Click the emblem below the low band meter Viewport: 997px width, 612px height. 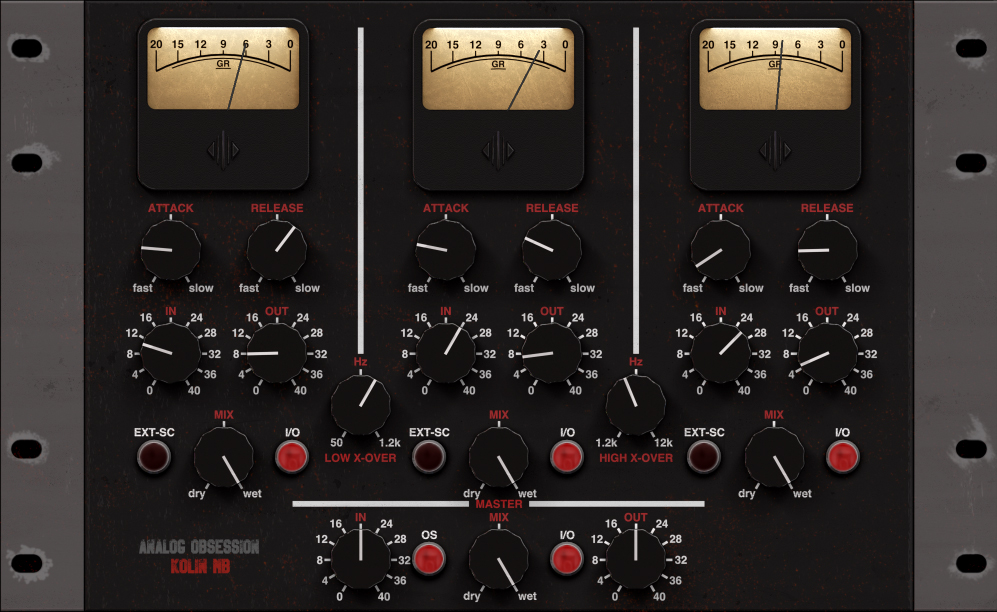coord(223,151)
